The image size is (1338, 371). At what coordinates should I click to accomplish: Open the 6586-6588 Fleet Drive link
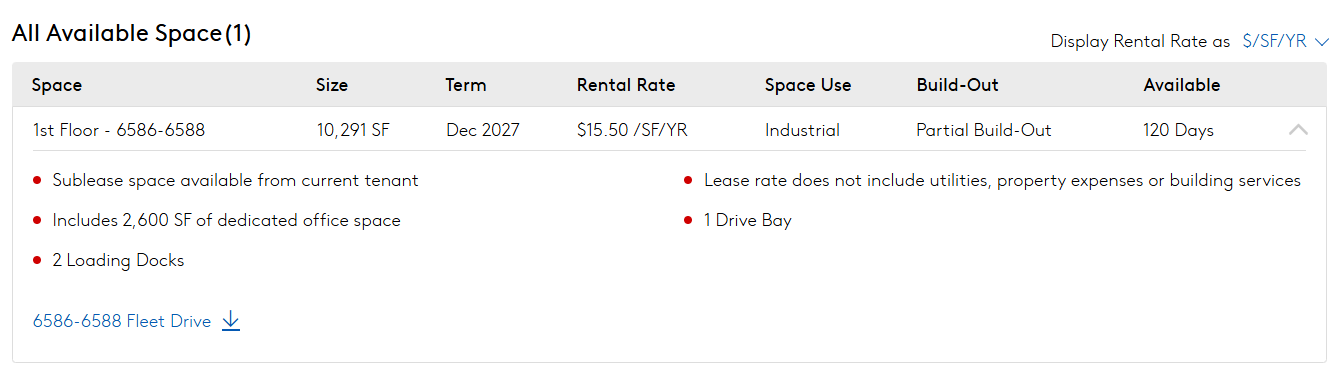122,321
